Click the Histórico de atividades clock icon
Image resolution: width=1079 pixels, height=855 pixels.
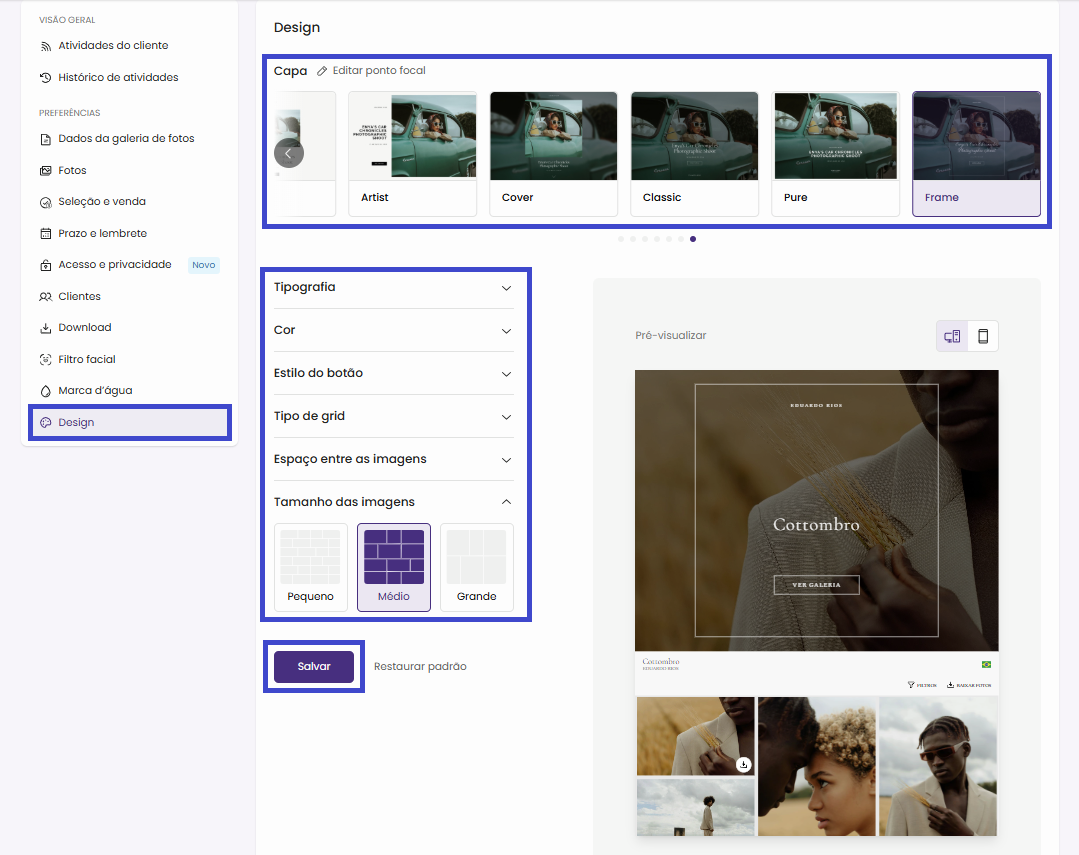coord(45,77)
